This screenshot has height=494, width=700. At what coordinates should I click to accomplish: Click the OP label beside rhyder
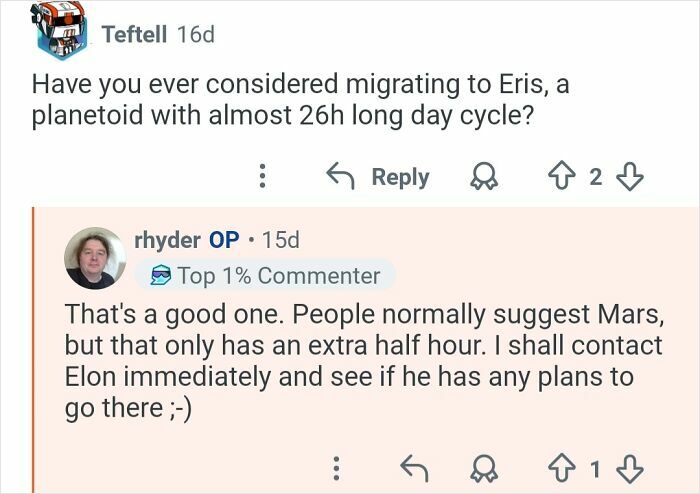coord(223,240)
